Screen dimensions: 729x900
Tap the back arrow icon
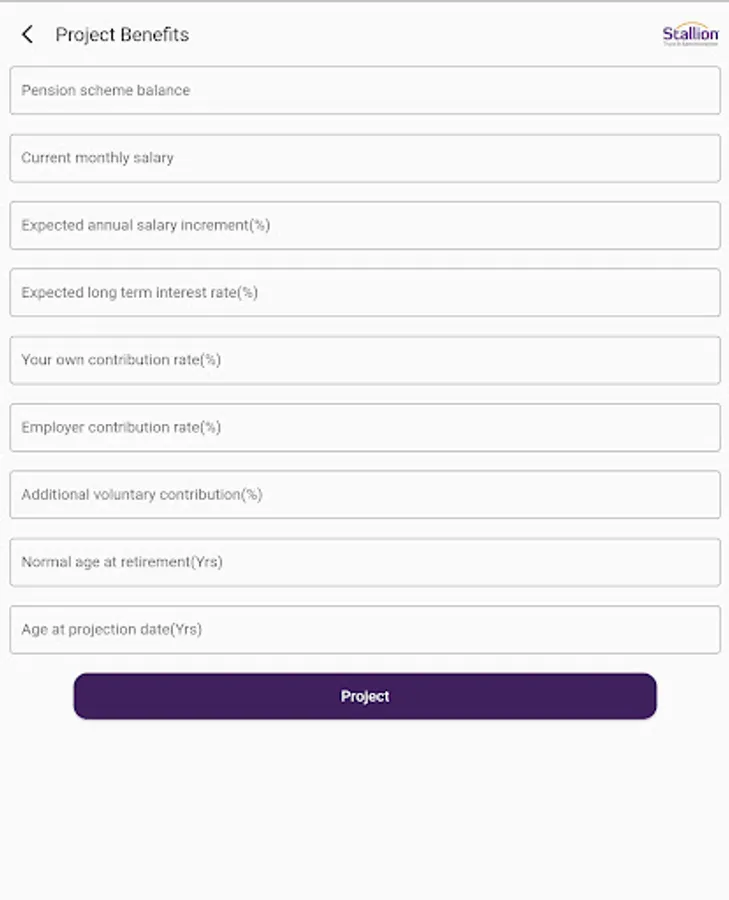click(x=27, y=35)
